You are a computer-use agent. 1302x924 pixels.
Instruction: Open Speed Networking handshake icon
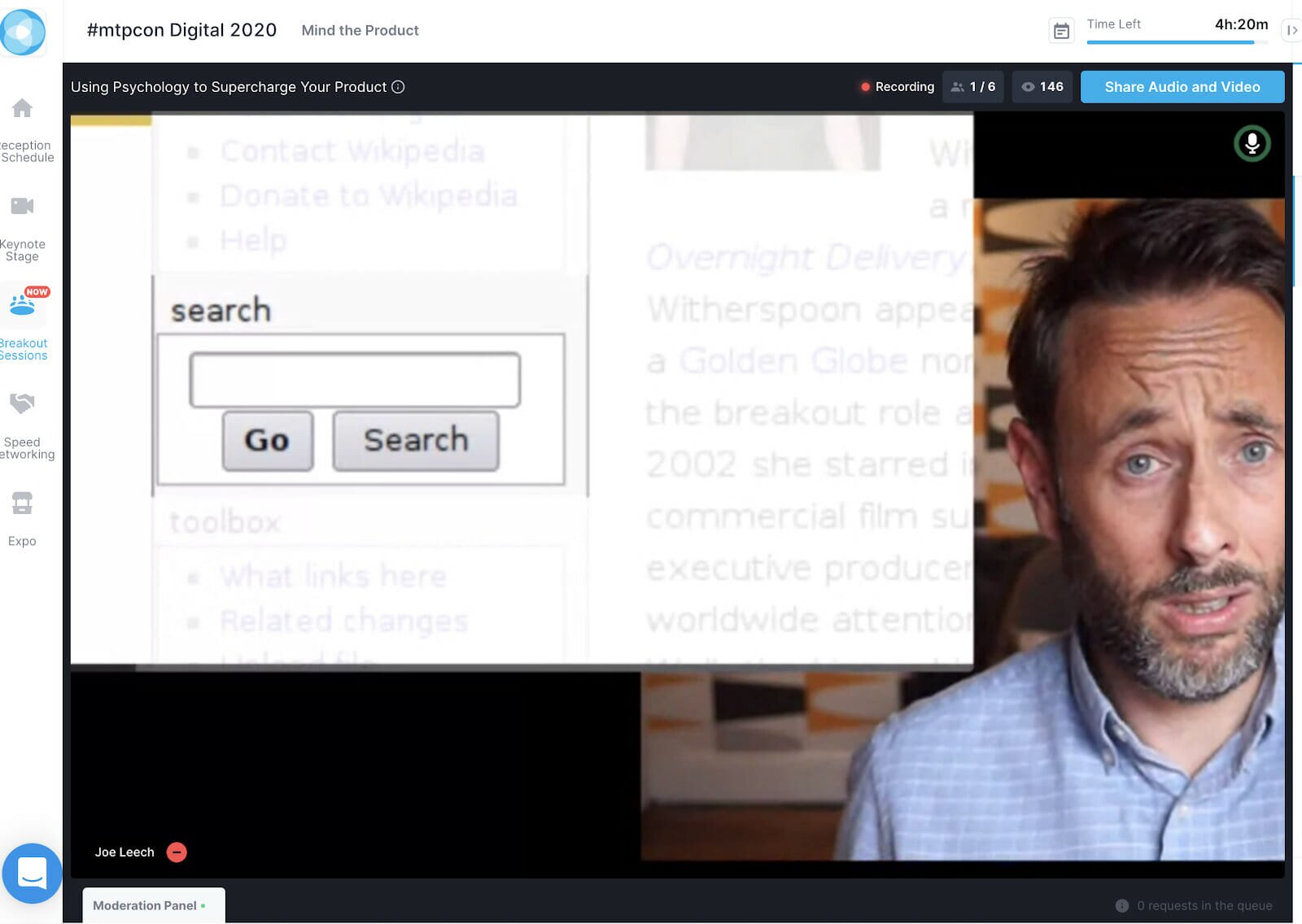tap(22, 404)
